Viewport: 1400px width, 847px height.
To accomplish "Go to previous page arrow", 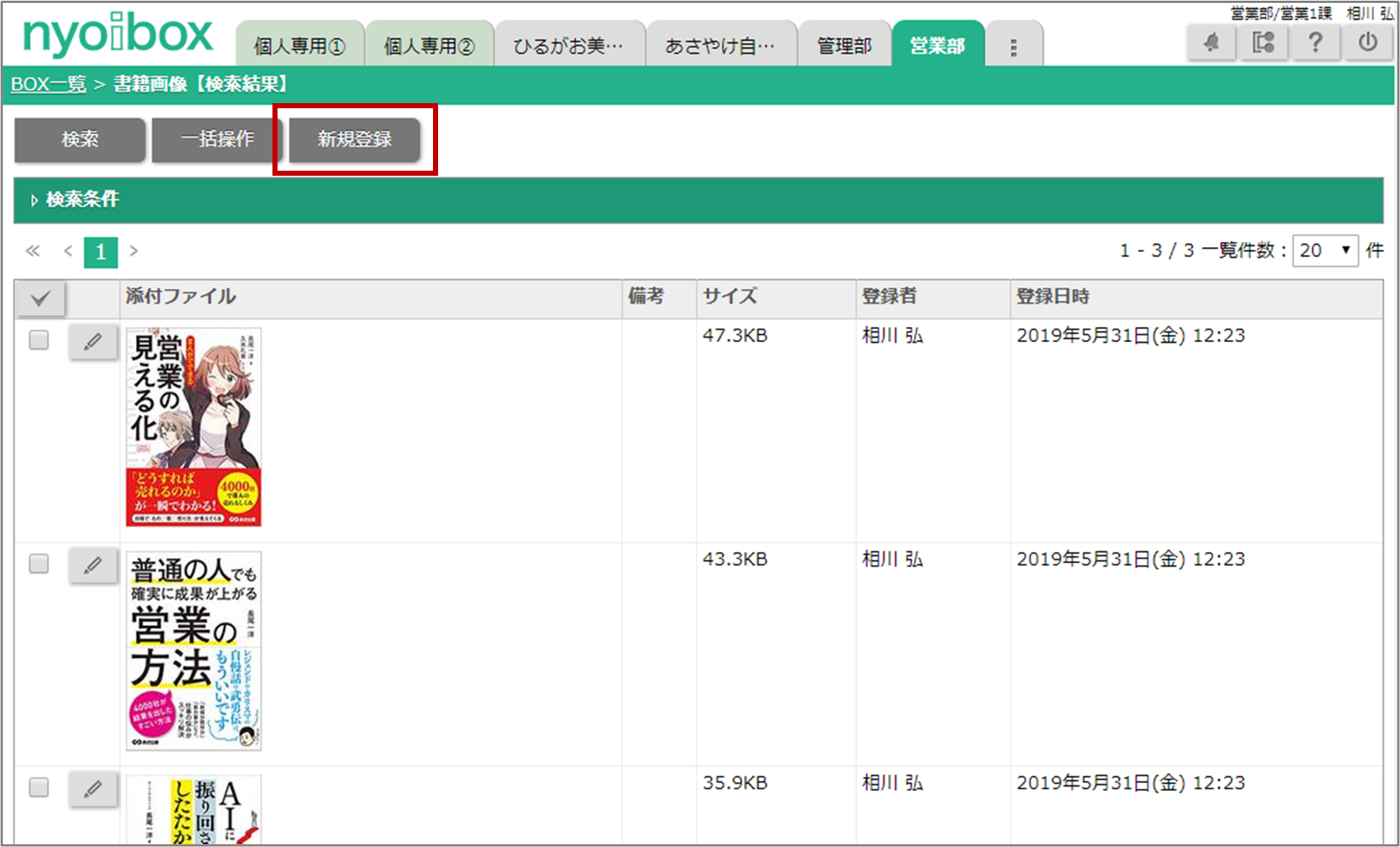I will pos(68,251).
